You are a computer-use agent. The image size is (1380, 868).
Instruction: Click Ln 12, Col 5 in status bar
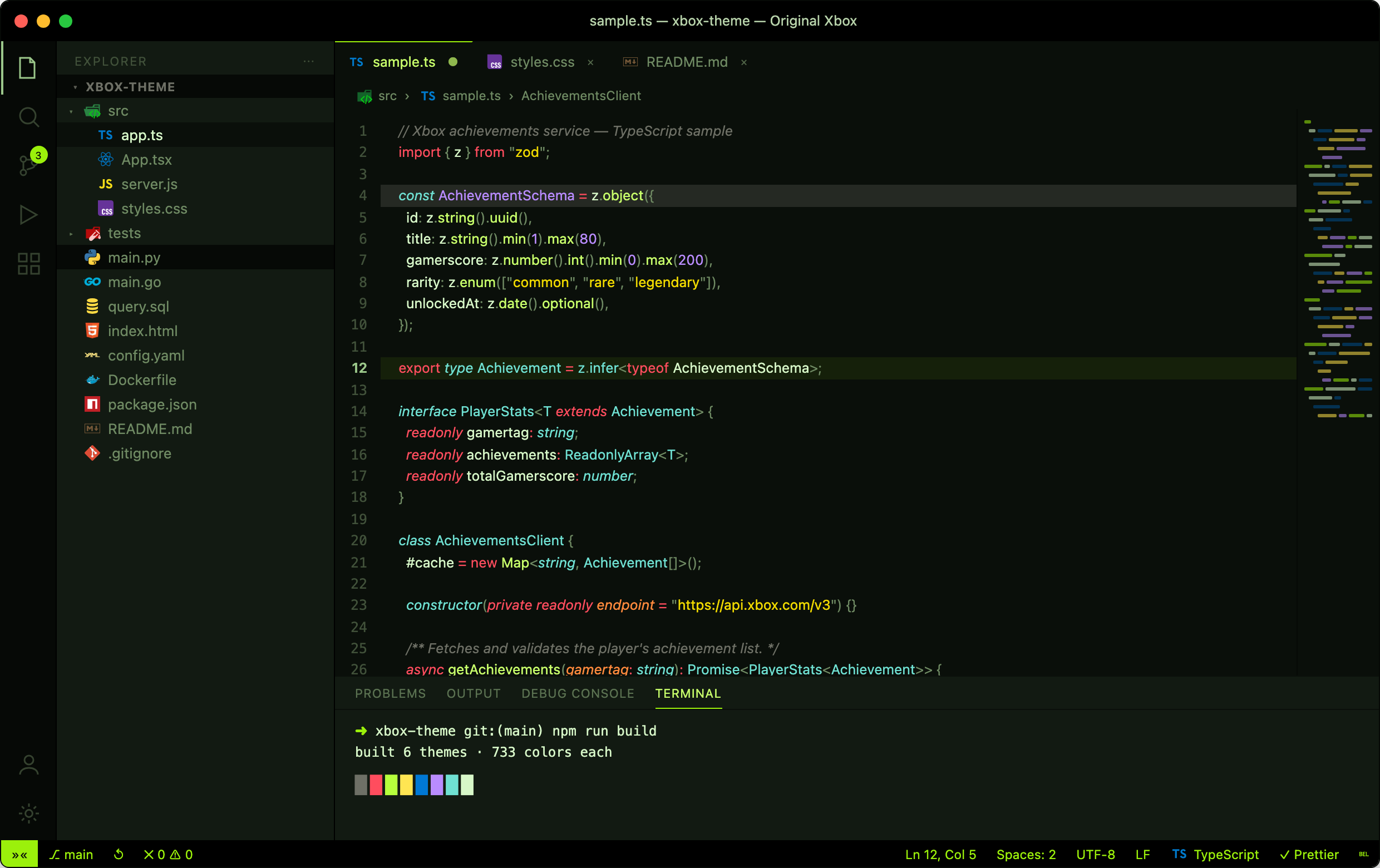click(940, 854)
